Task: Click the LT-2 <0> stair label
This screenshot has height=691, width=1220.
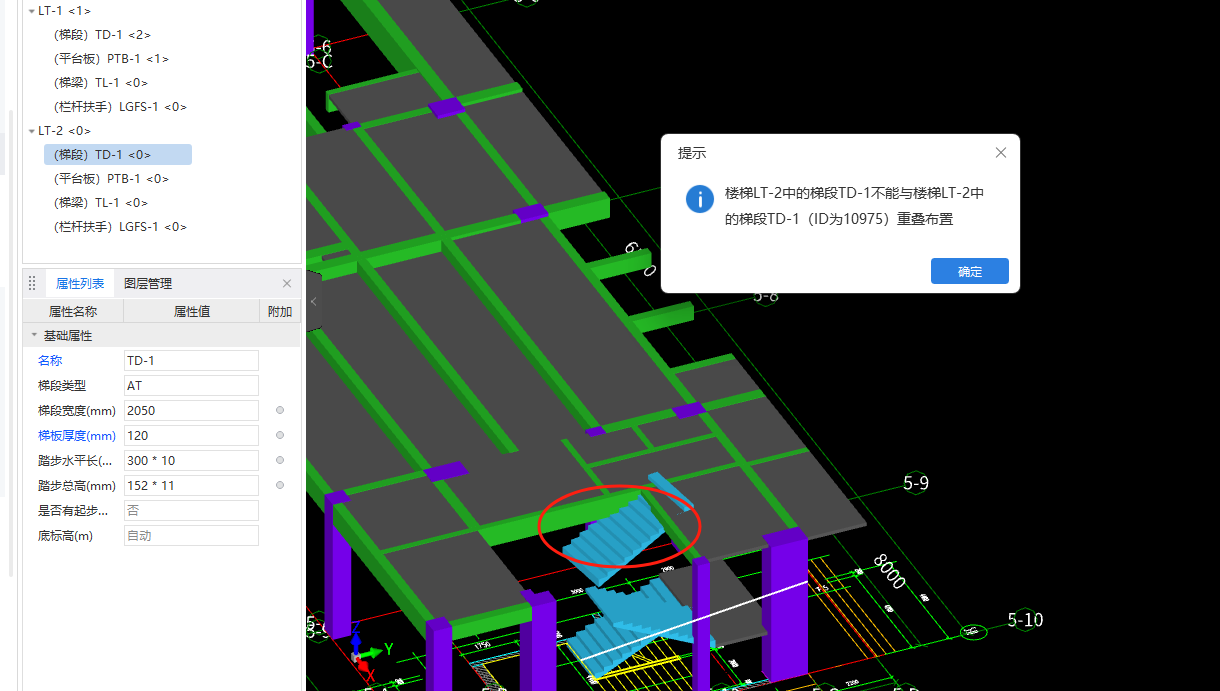Action: [64, 131]
